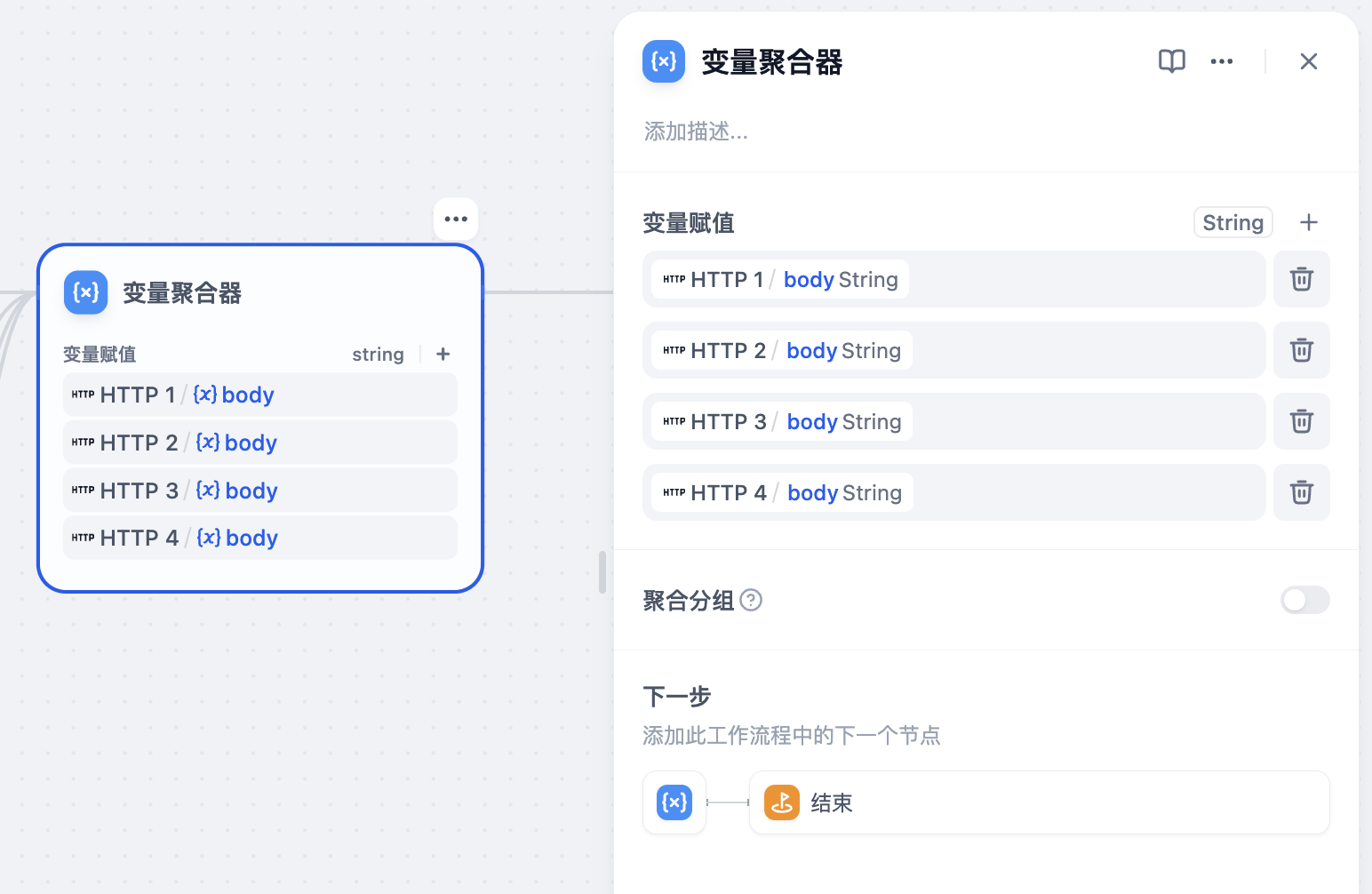
Task: Delete the HTTP 1 body variable
Action: (1302, 279)
